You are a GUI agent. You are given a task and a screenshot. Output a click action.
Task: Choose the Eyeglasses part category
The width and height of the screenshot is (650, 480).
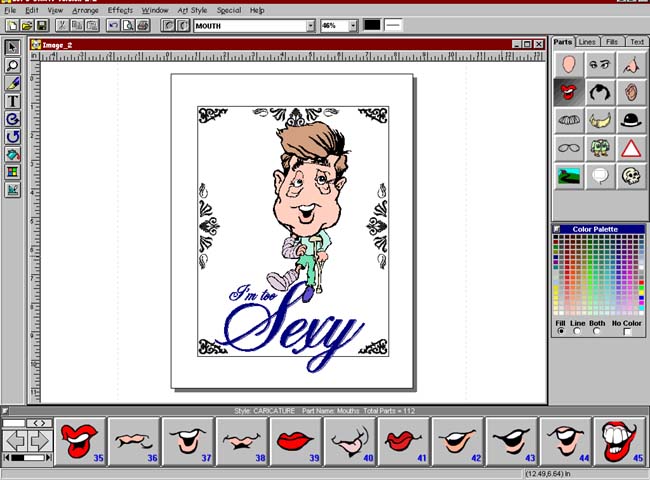point(569,148)
